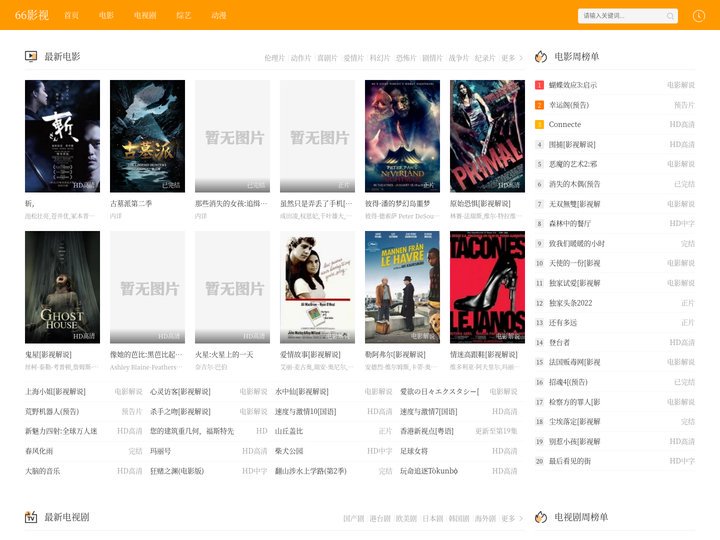
Task: Open 水中仙[影视解说] list entry
Action: tap(302, 392)
